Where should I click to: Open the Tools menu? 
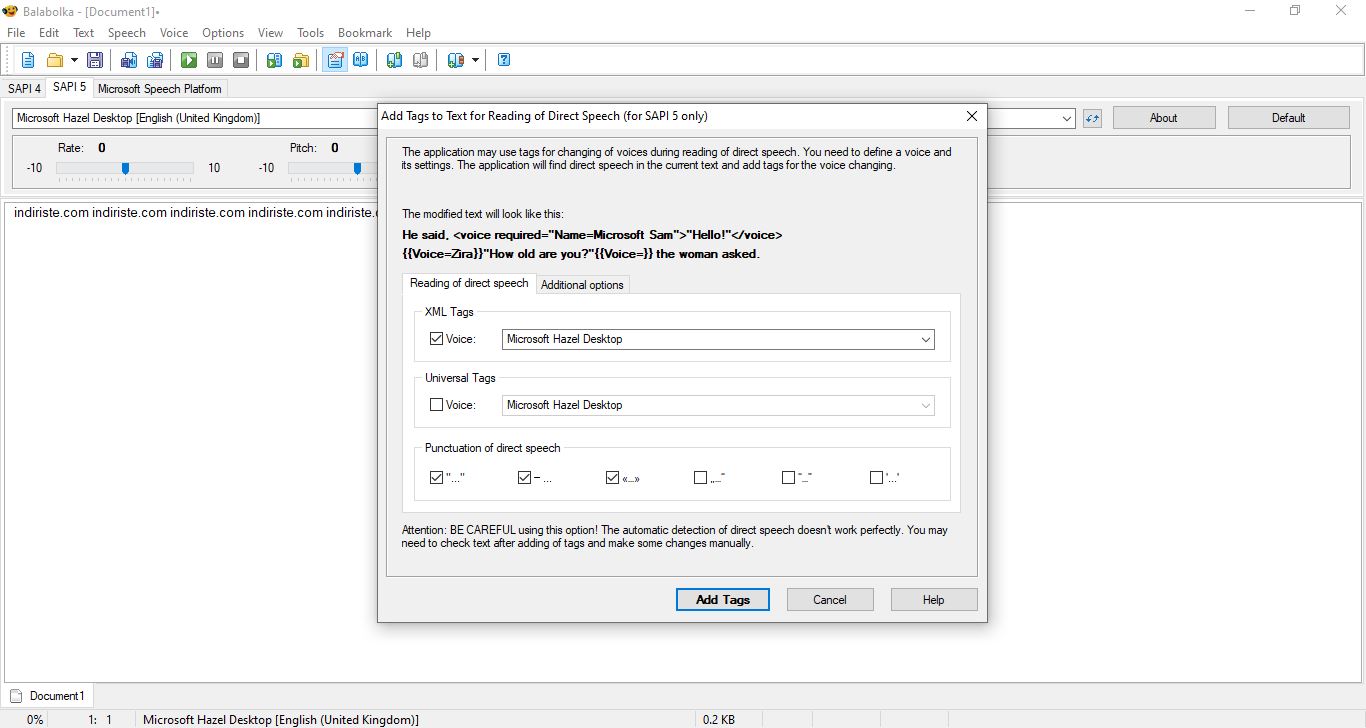(x=310, y=33)
